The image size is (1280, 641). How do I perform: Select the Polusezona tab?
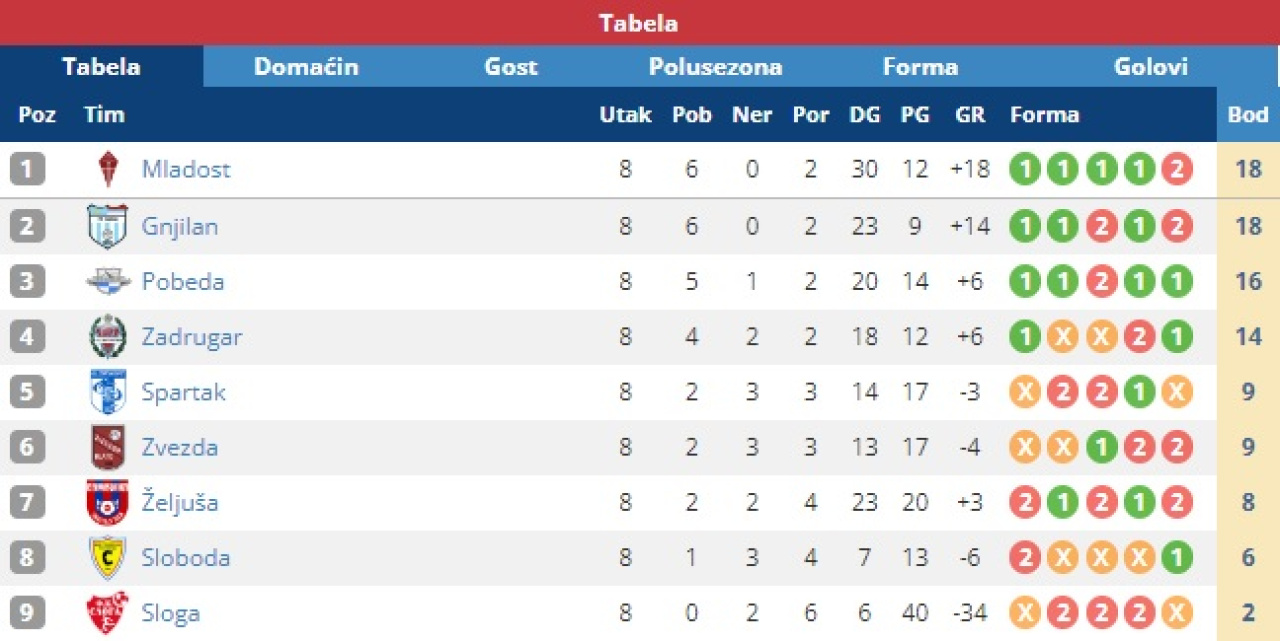click(x=716, y=67)
